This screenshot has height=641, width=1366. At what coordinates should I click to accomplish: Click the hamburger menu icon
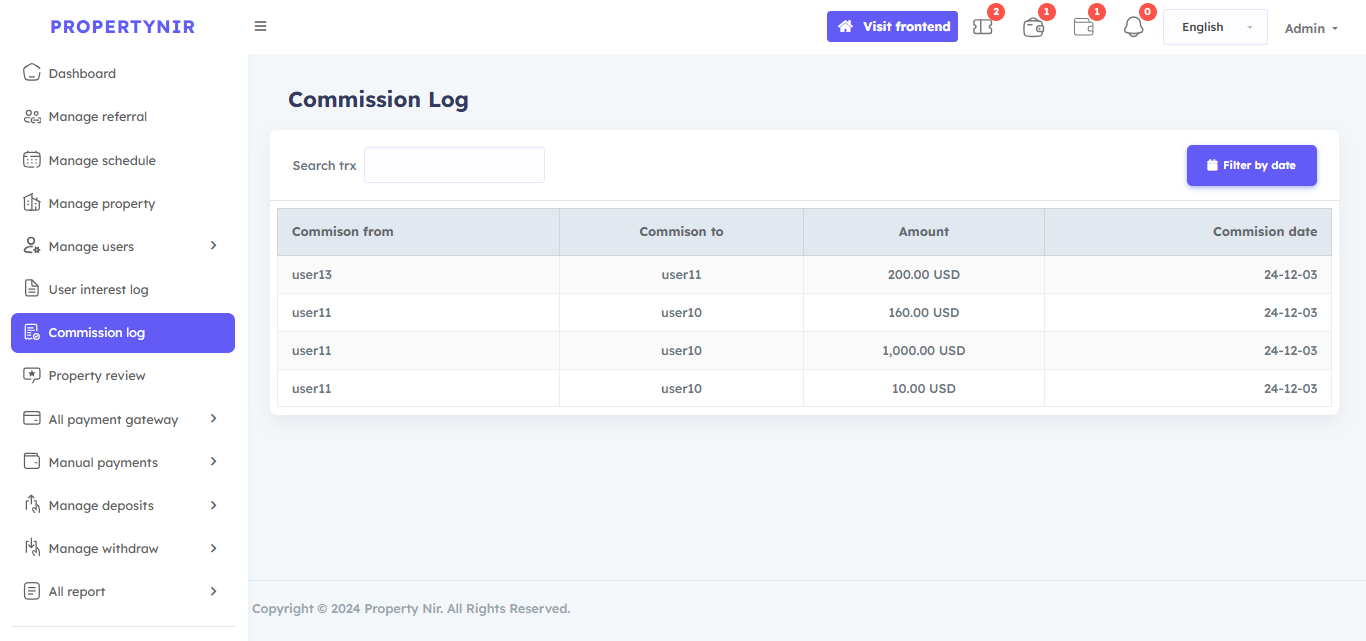click(260, 26)
